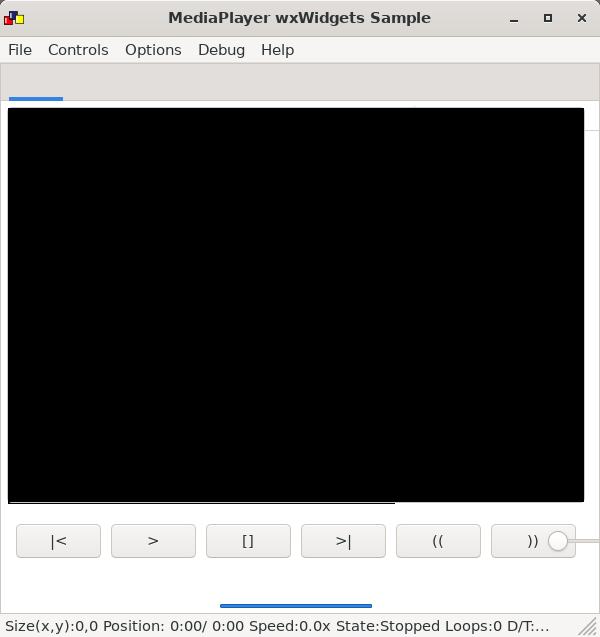
Task: Click the volume slider knob
Action: pyautogui.click(x=558, y=541)
